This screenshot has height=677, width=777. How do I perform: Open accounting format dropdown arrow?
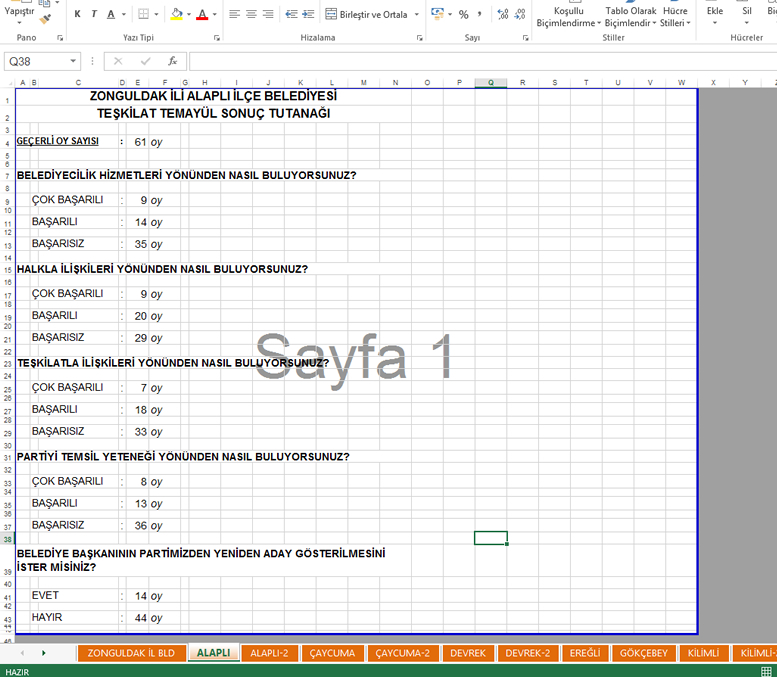click(450, 14)
